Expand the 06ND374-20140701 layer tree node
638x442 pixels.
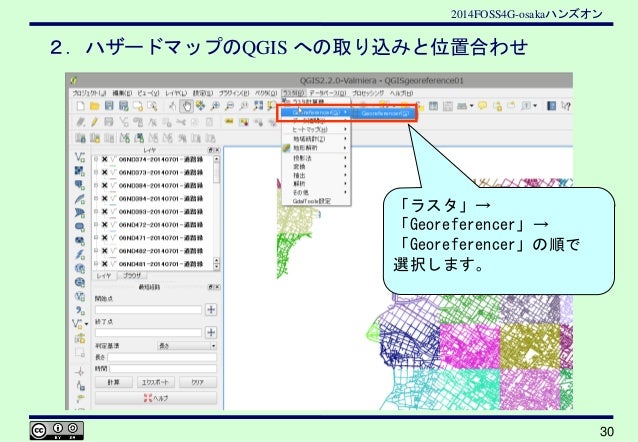96,160
